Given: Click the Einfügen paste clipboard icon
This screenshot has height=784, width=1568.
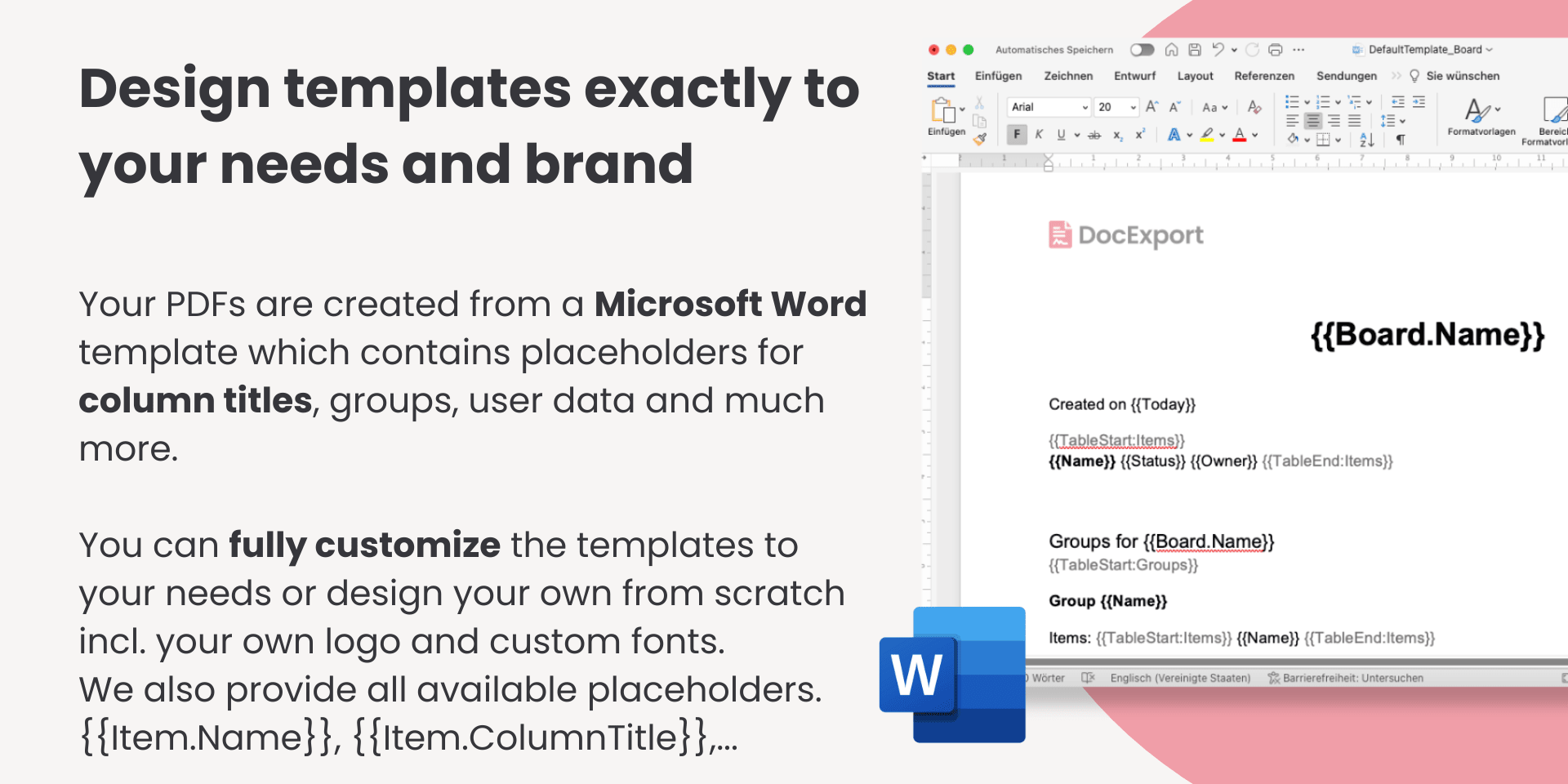Looking at the screenshot, I should 943,110.
